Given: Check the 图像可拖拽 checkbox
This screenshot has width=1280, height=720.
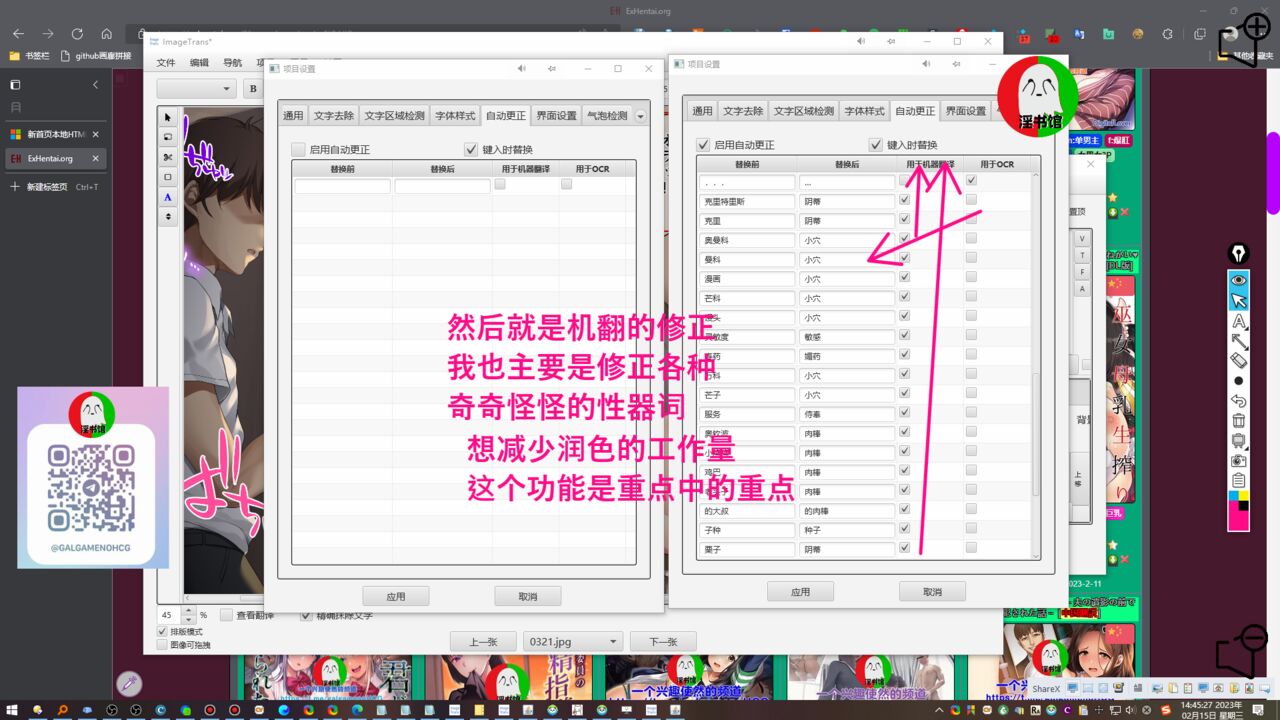Looking at the screenshot, I should pyautogui.click(x=163, y=645).
